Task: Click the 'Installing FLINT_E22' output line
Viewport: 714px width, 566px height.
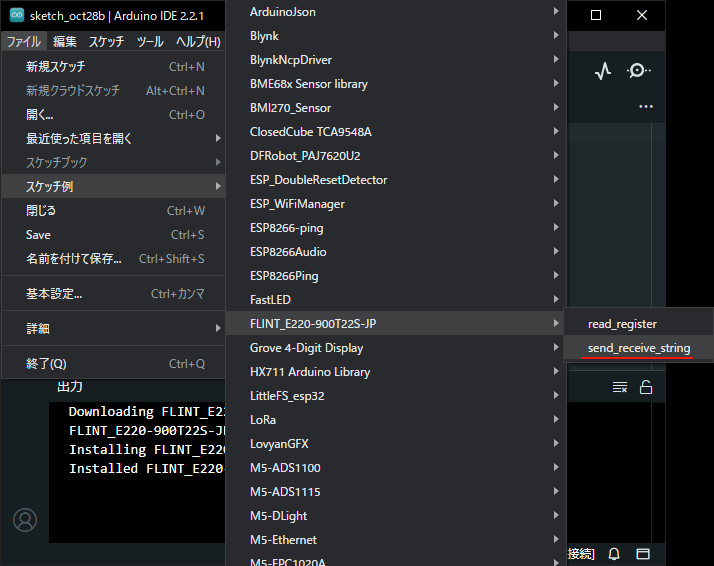Action: [x=147, y=449]
